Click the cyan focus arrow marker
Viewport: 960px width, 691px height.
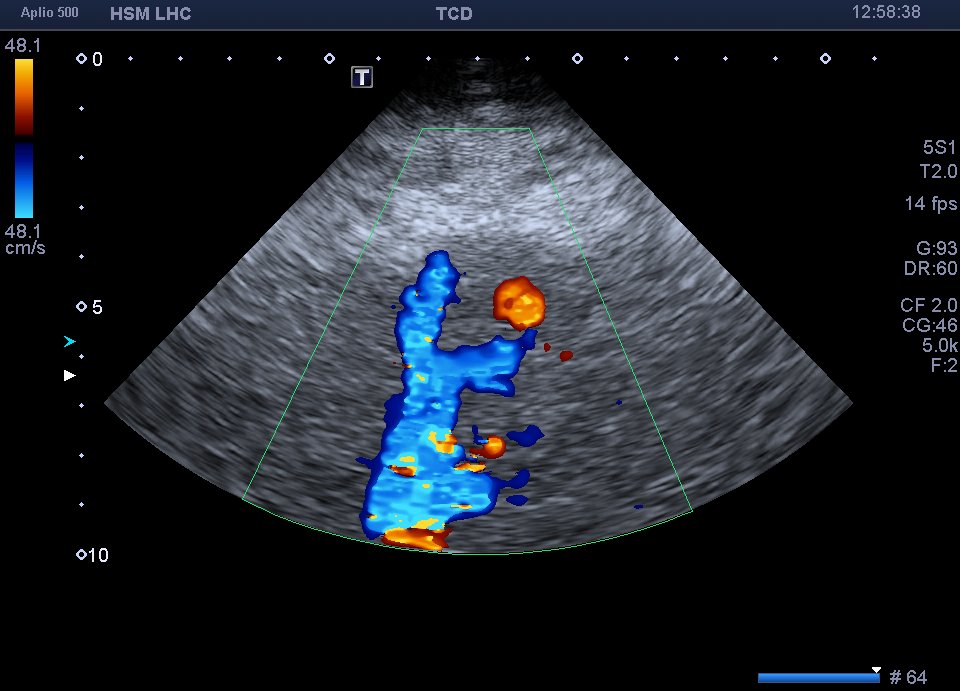70,342
